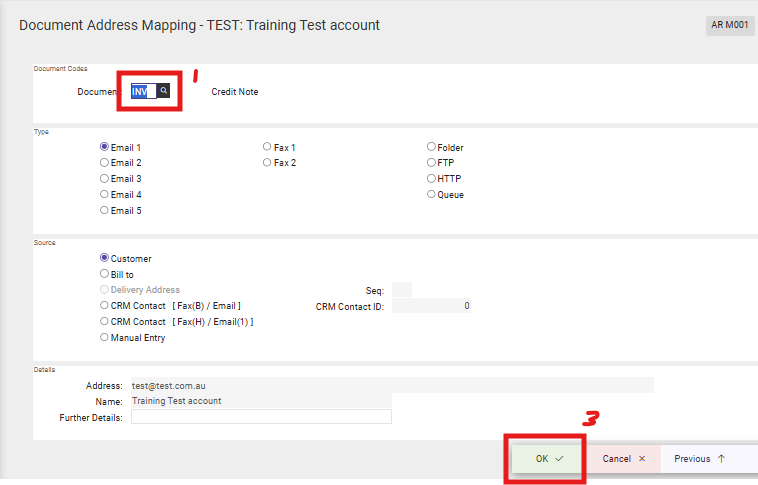Choose Email 3 as type
Screen dimensions: 758x485
coord(105,179)
